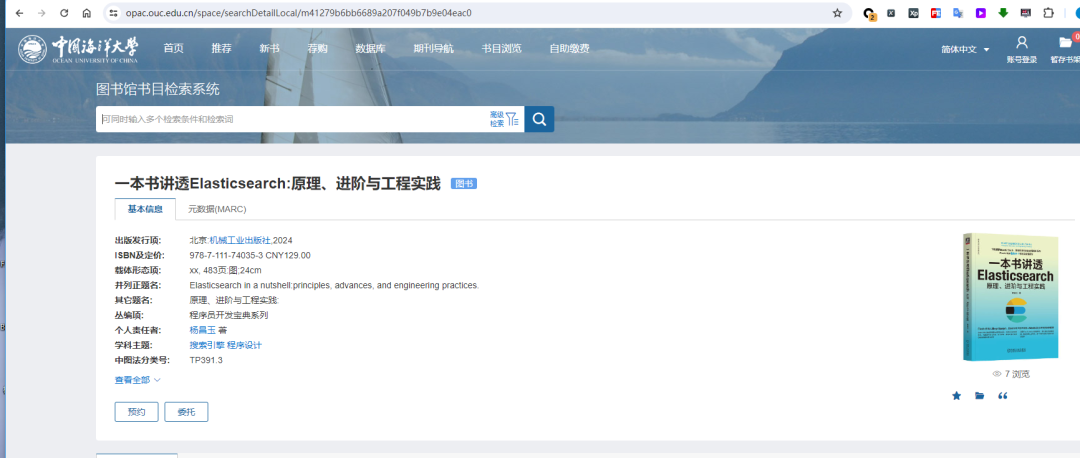Expand details with 查看全部
The image size is (1080, 458).
coord(137,379)
